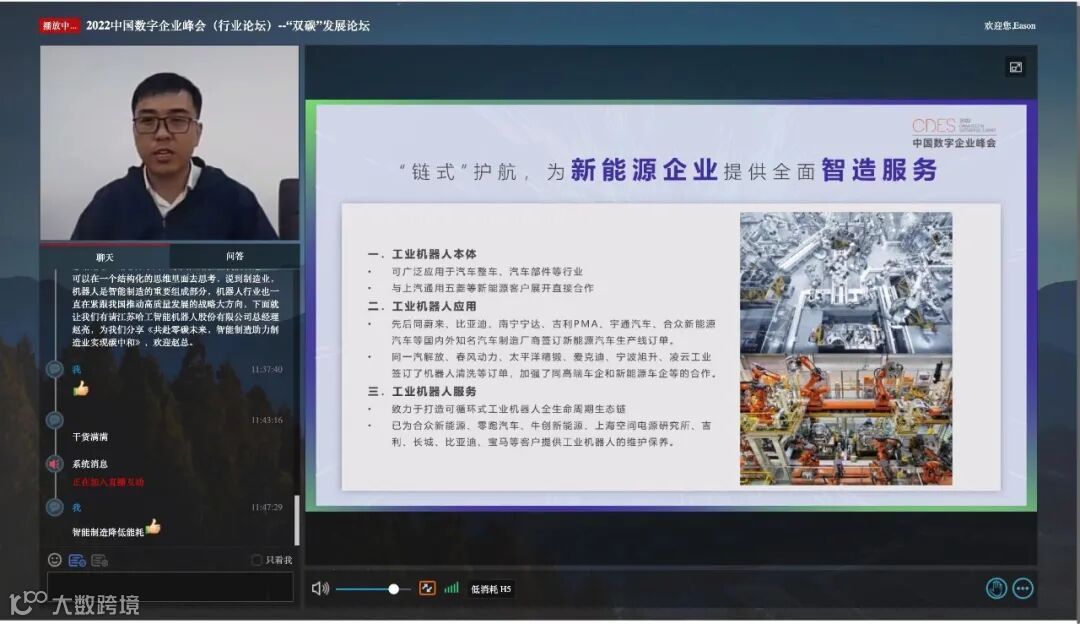1080x624 pixels.
Task: Open the more options ellipsis menu
Action: 1023,588
